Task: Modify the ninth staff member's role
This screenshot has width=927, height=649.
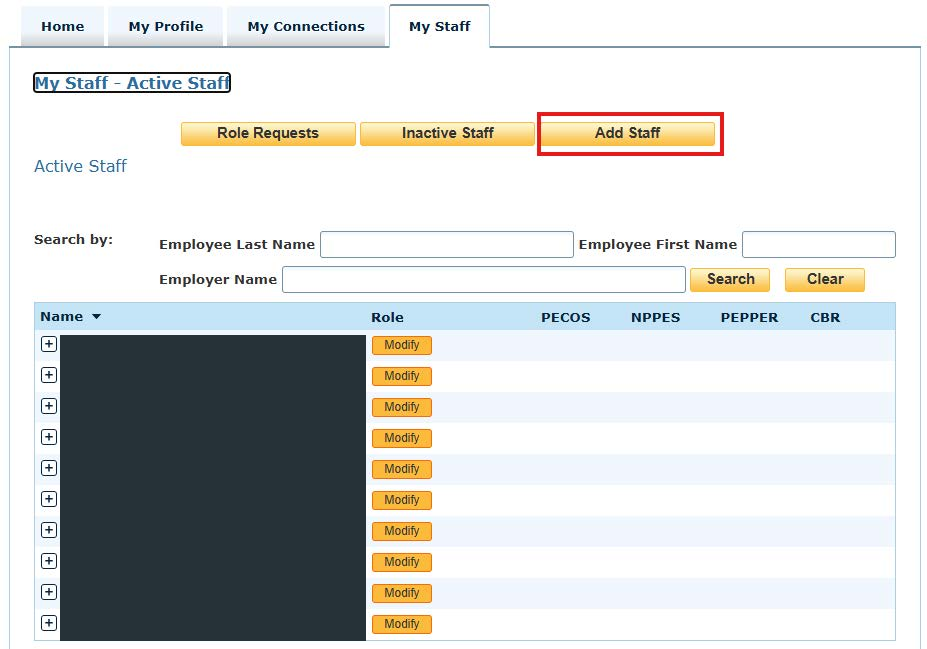Action: click(402, 593)
